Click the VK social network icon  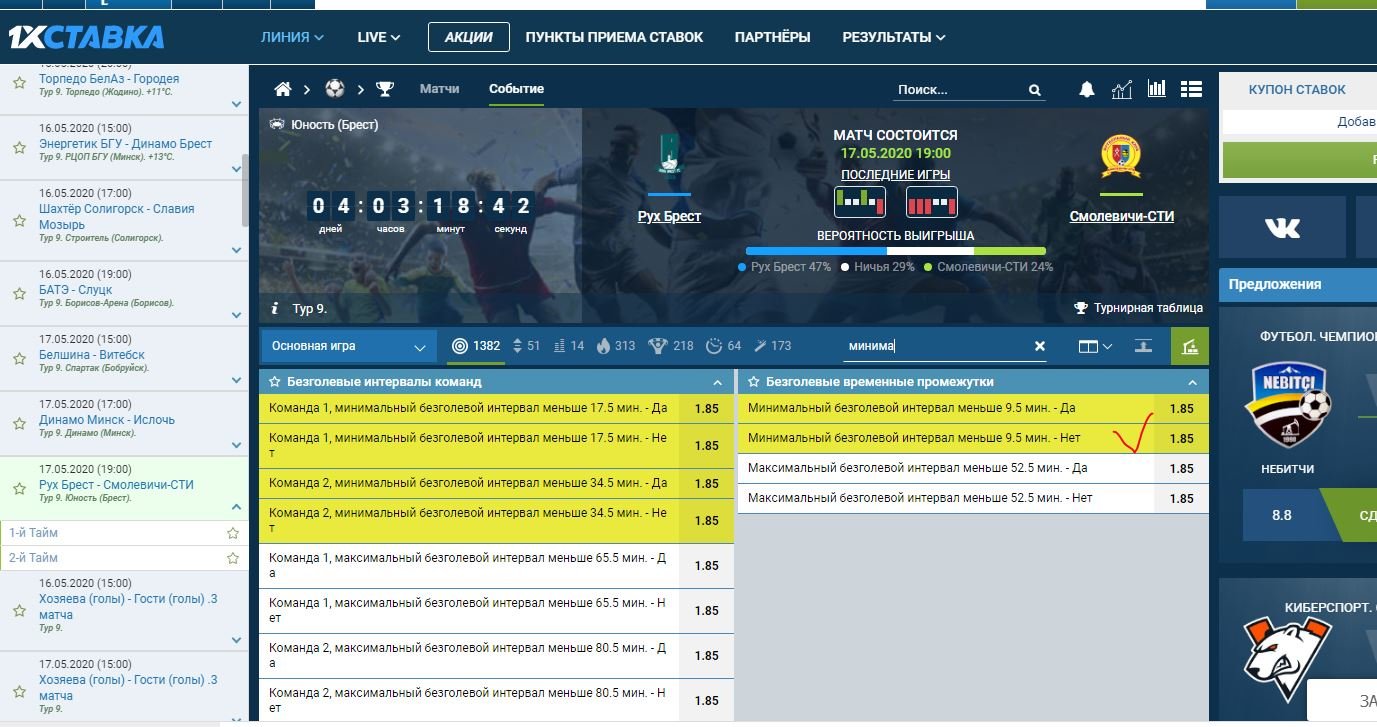tap(1282, 228)
